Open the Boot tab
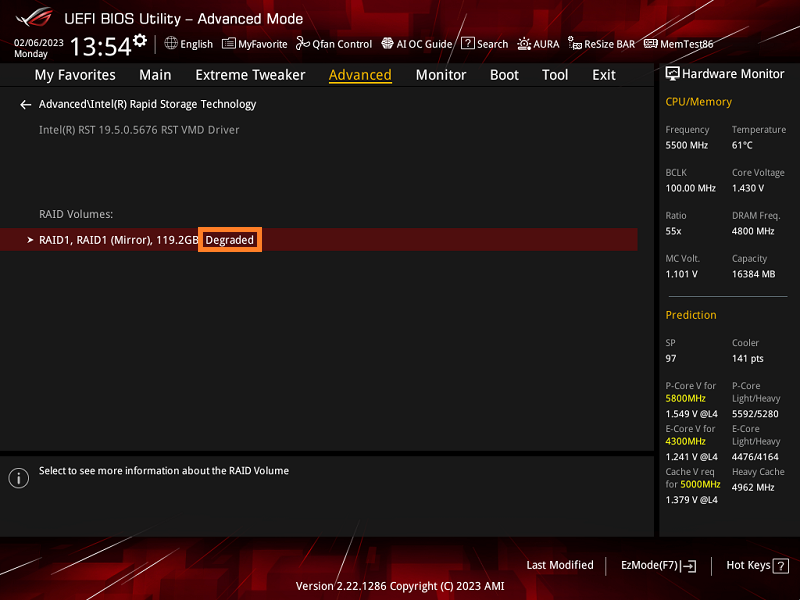The width and height of the screenshot is (800, 600). [x=504, y=75]
